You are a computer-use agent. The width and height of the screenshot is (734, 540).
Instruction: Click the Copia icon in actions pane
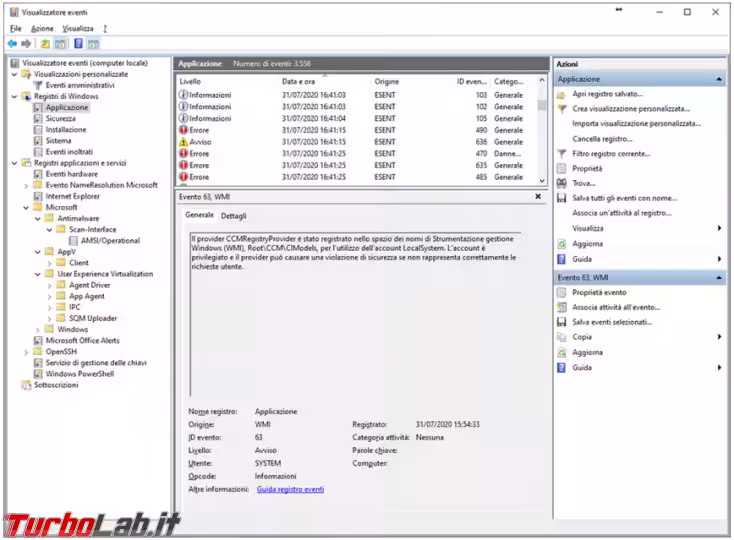[562, 337]
